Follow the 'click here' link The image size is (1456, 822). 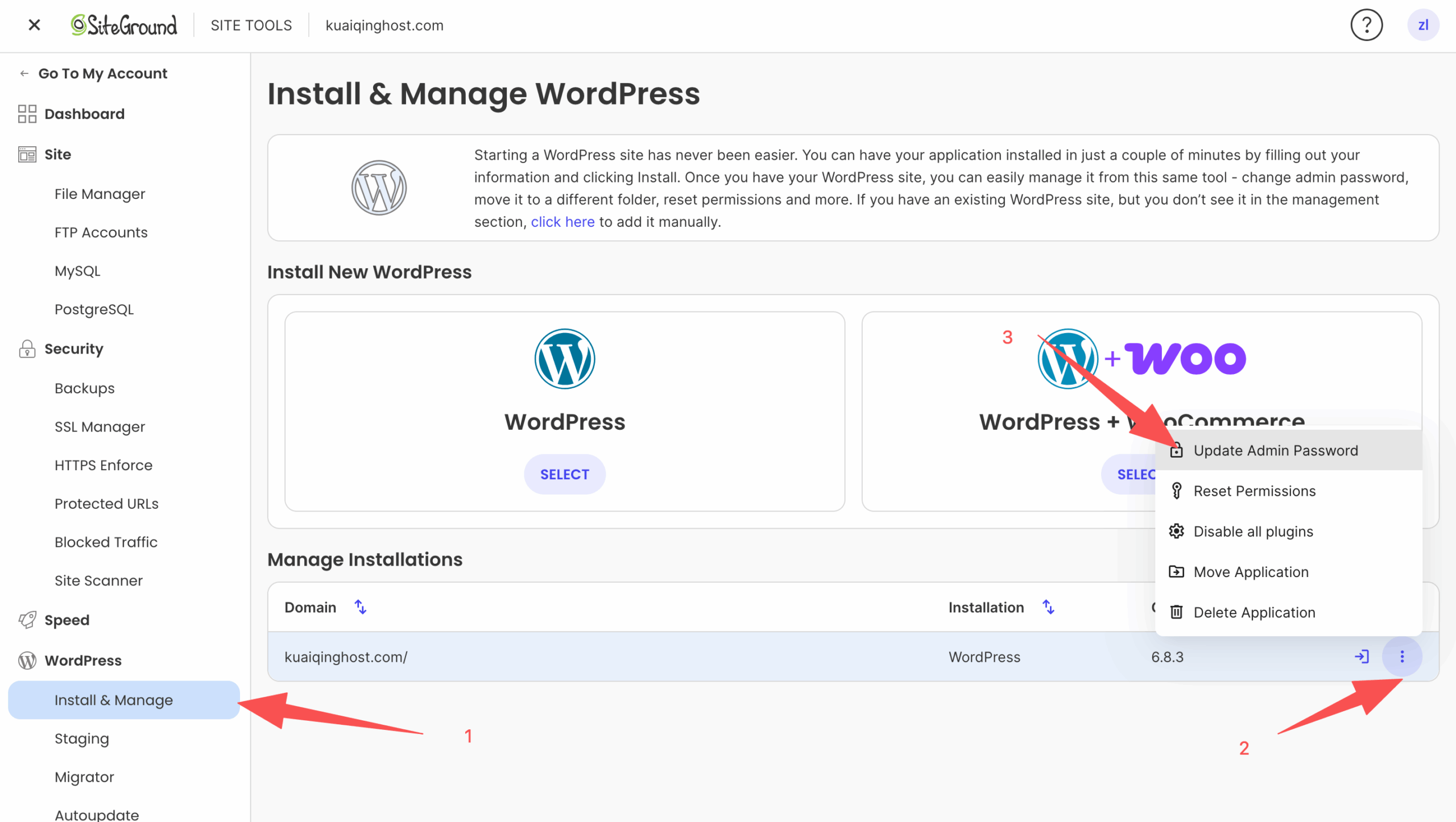pos(562,222)
